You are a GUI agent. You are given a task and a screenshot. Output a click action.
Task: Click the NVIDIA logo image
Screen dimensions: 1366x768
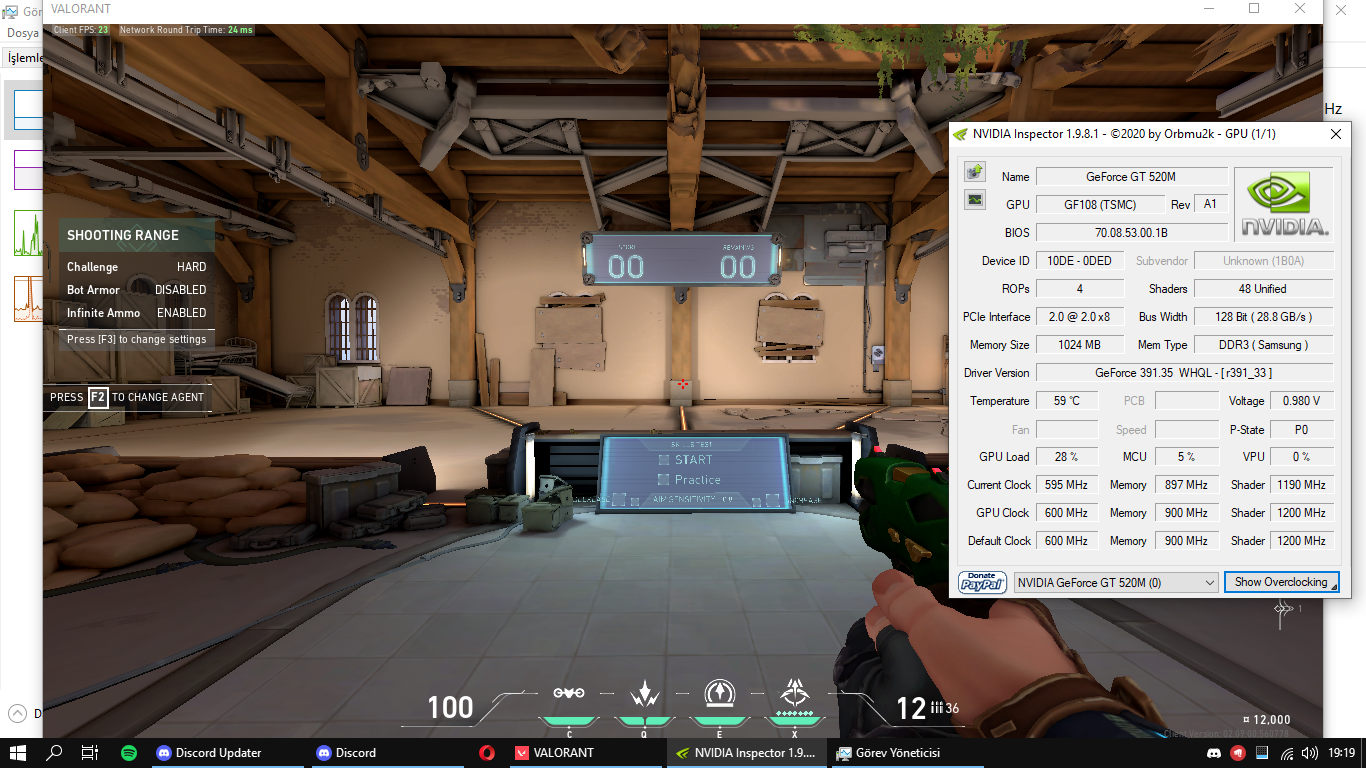1285,203
